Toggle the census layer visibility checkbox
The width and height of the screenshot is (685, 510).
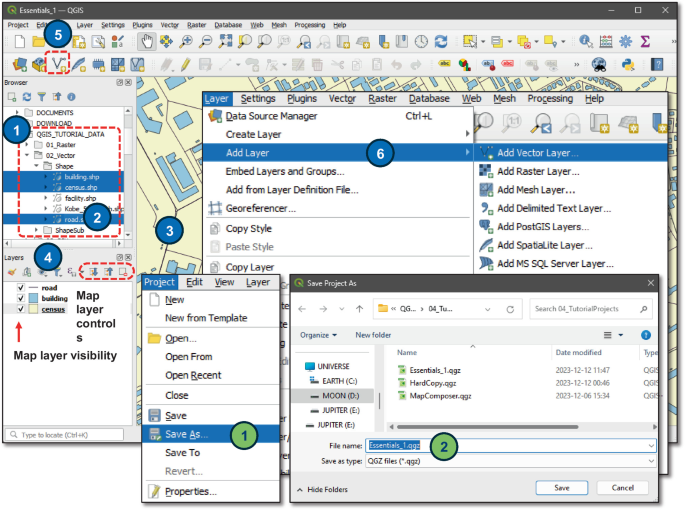(x=21, y=310)
